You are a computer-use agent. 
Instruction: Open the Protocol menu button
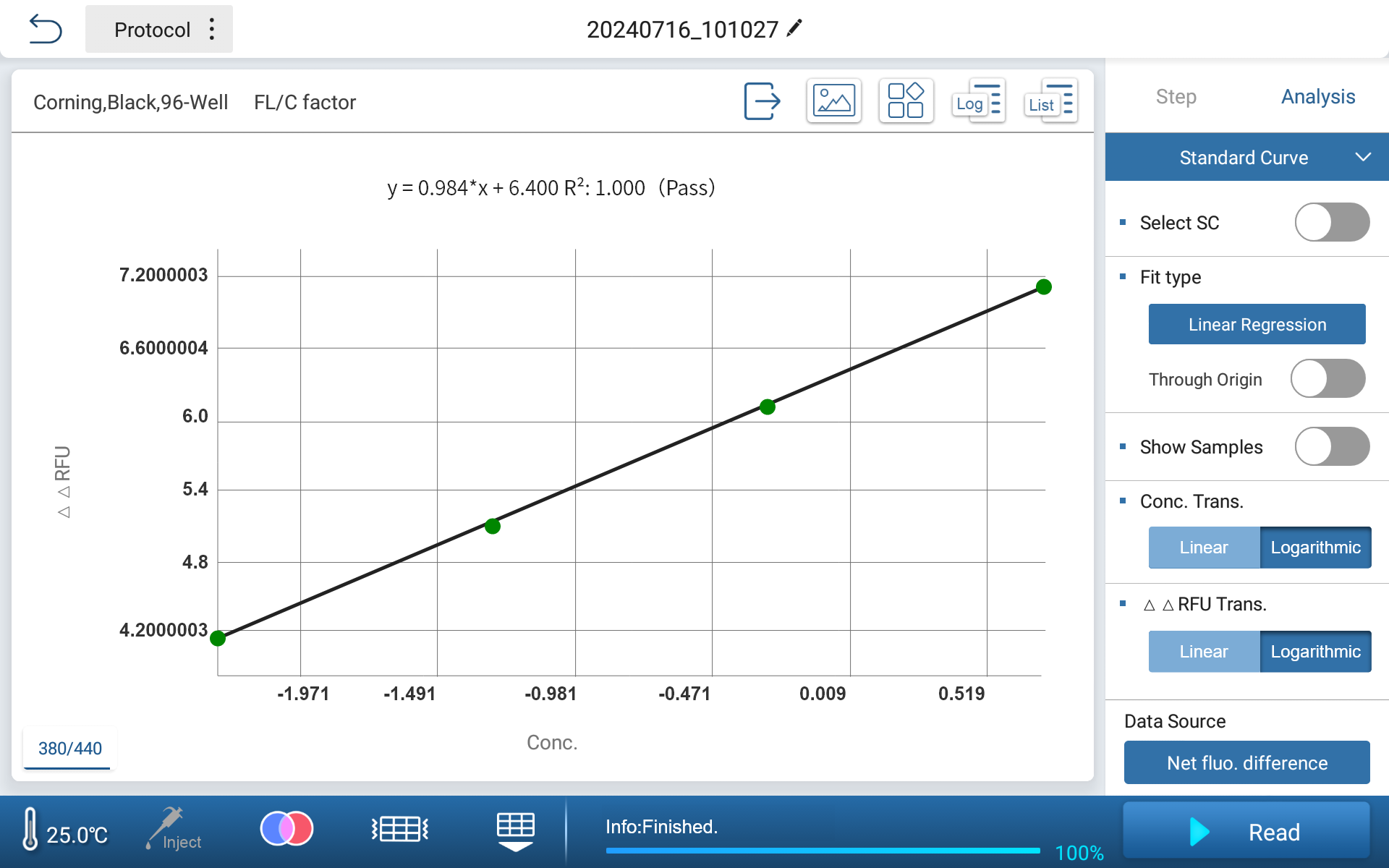pos(159,30)
